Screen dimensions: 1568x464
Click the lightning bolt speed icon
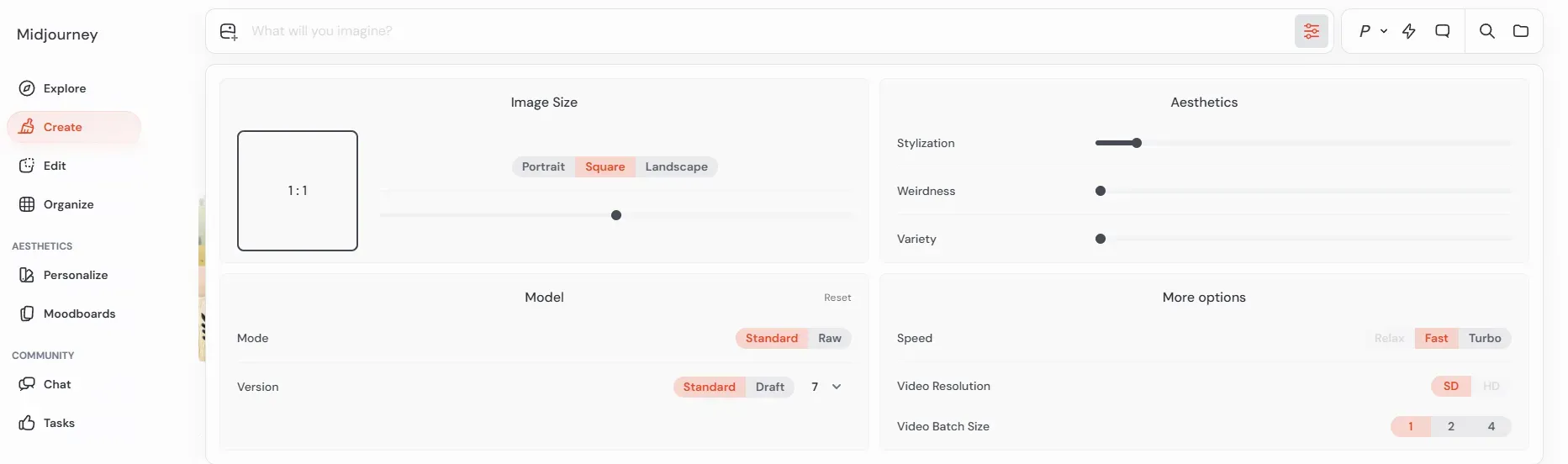tap(1409, 31)
